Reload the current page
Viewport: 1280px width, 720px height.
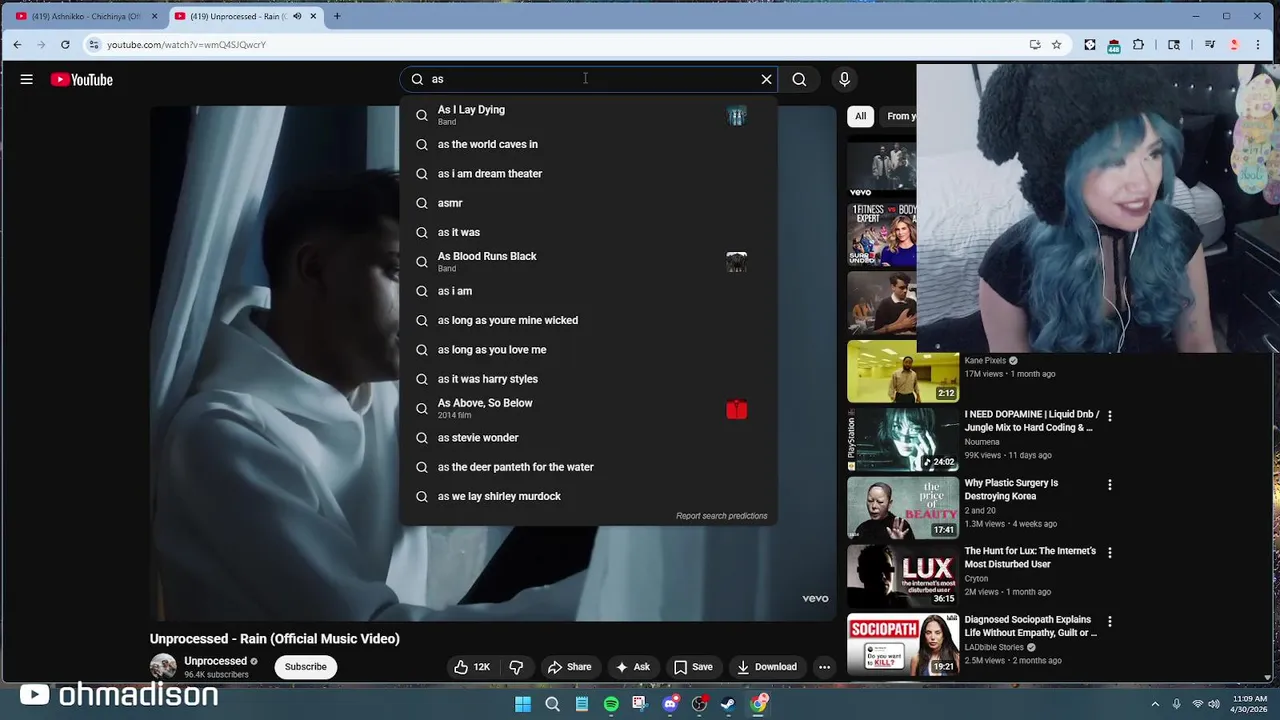(65, 44)
